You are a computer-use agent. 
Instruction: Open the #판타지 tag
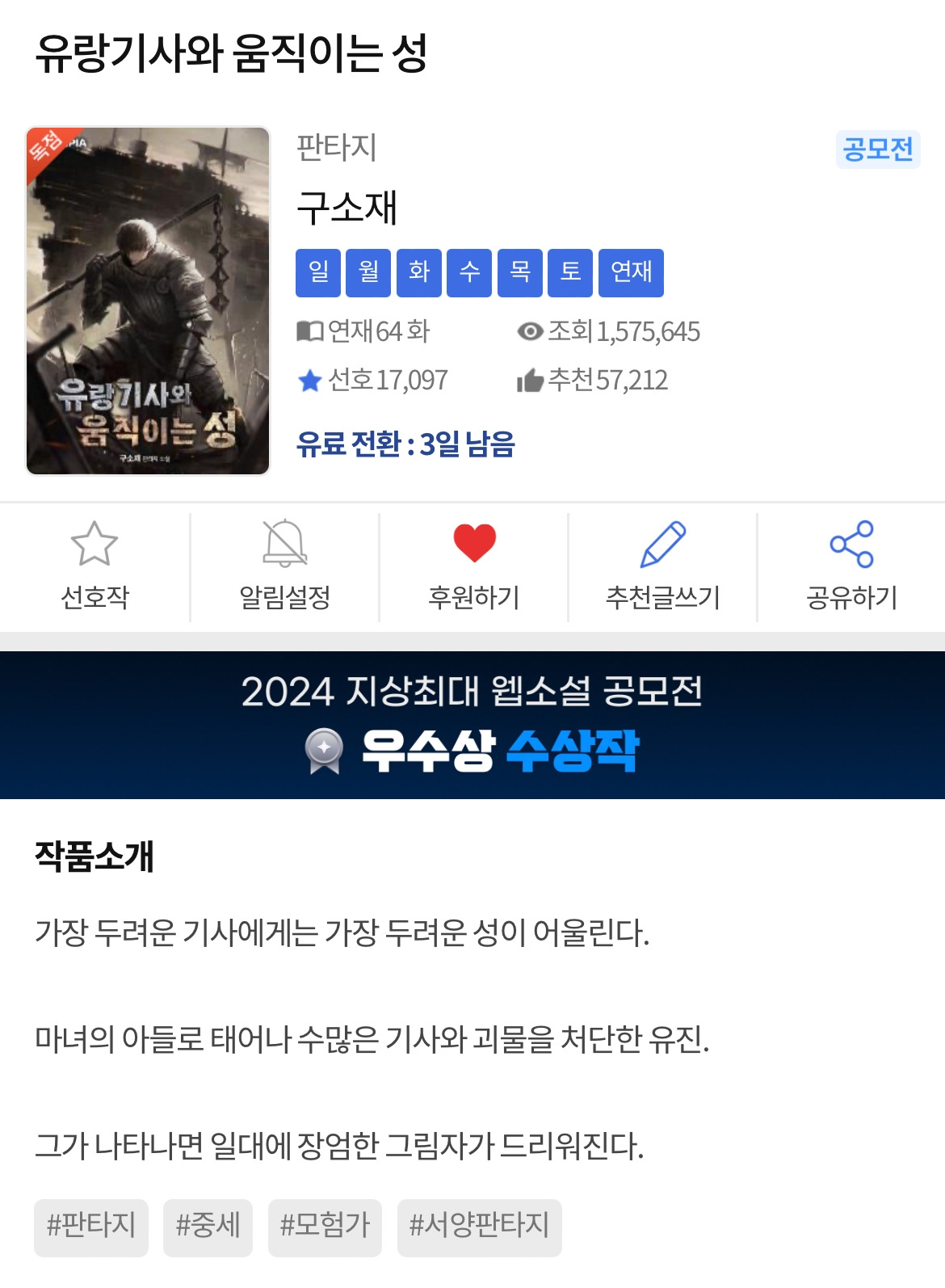click(x=91, y=1227)
